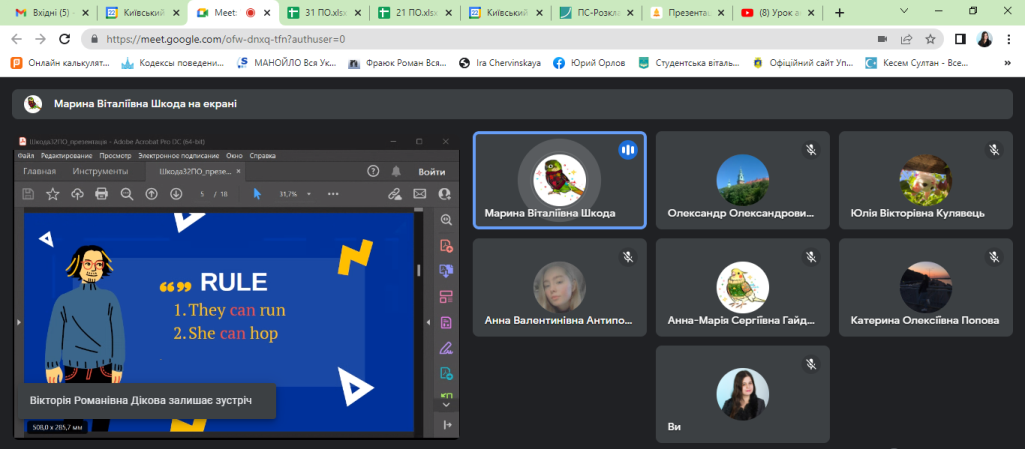This screenshot has height=449, width=1025.
Task: Go to previous page with up arrow
Action: click(152, 194)
